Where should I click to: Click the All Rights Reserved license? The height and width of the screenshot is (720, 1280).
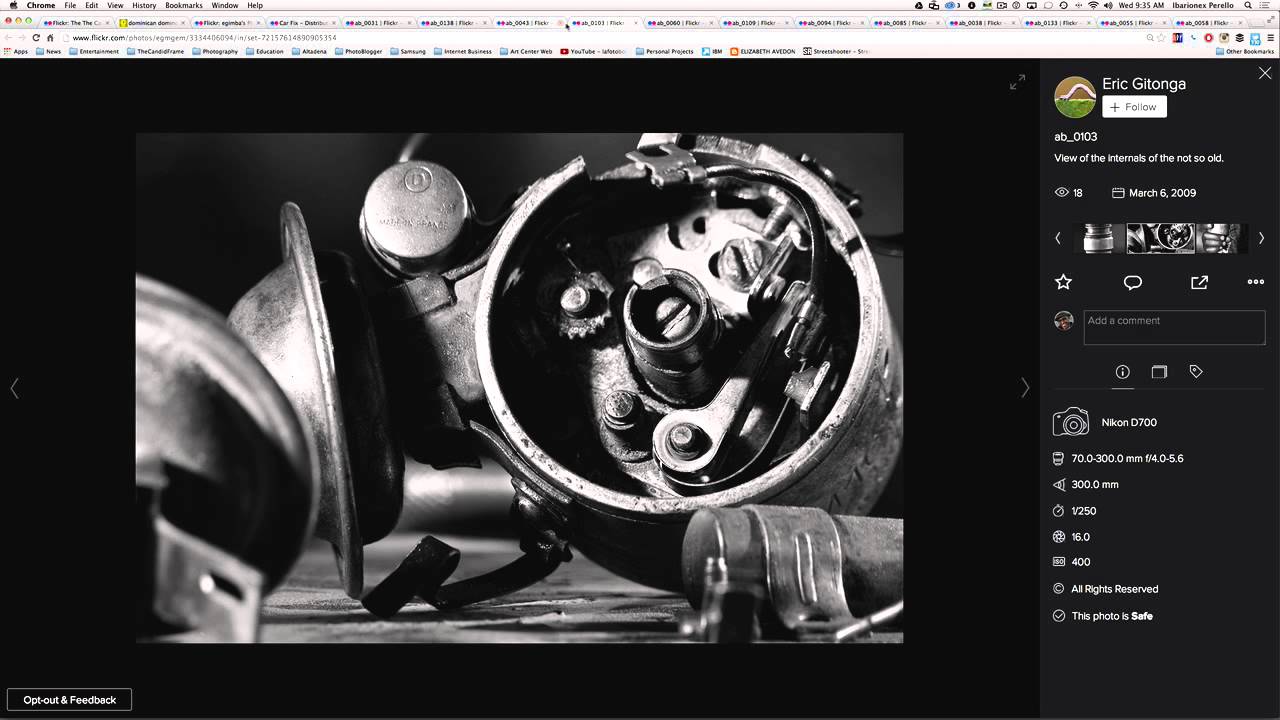[1115, 589]
